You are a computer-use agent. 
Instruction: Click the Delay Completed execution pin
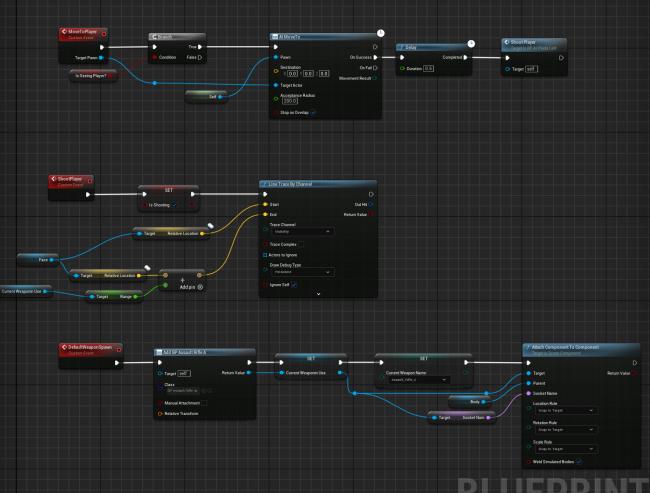(466, 57)
